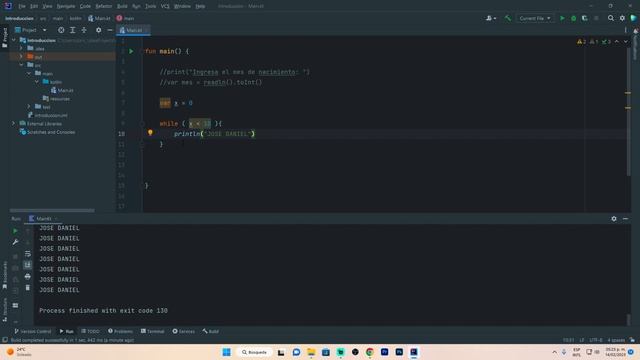Open the Version Control tool window
This screenshot has width=640, height=360.
(x=33, y=331)
